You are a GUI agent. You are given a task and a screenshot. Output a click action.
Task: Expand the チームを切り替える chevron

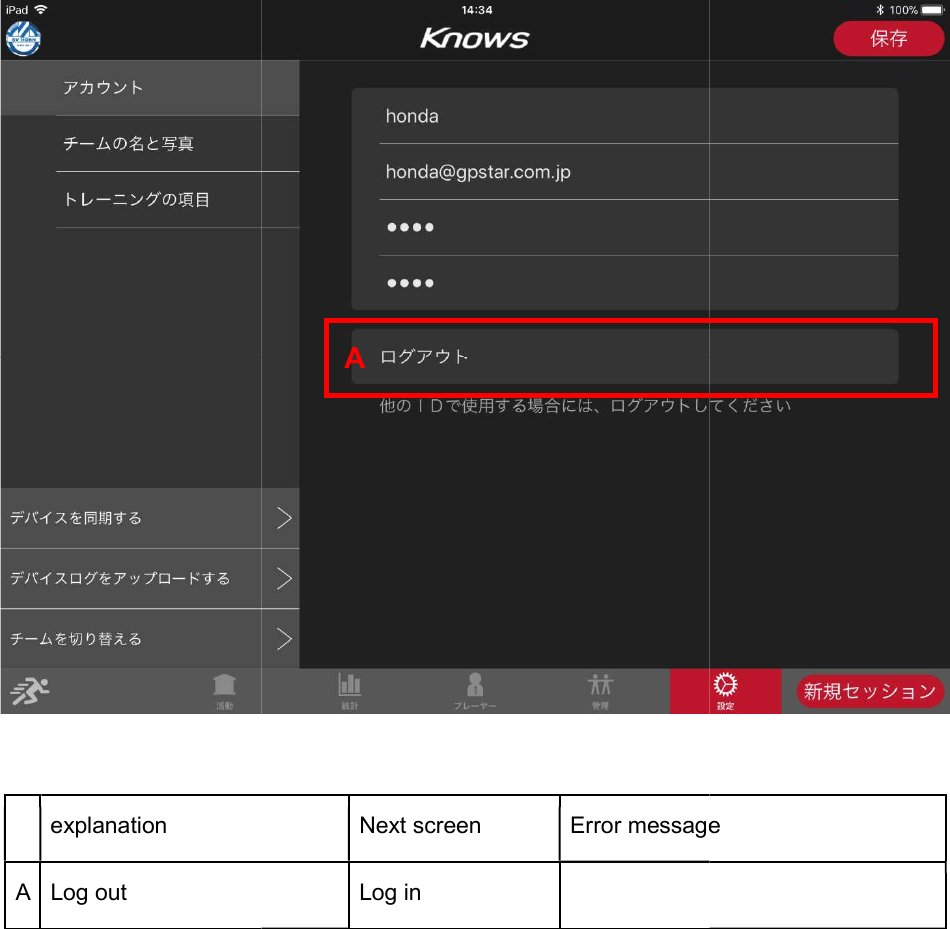click(284, 639)
